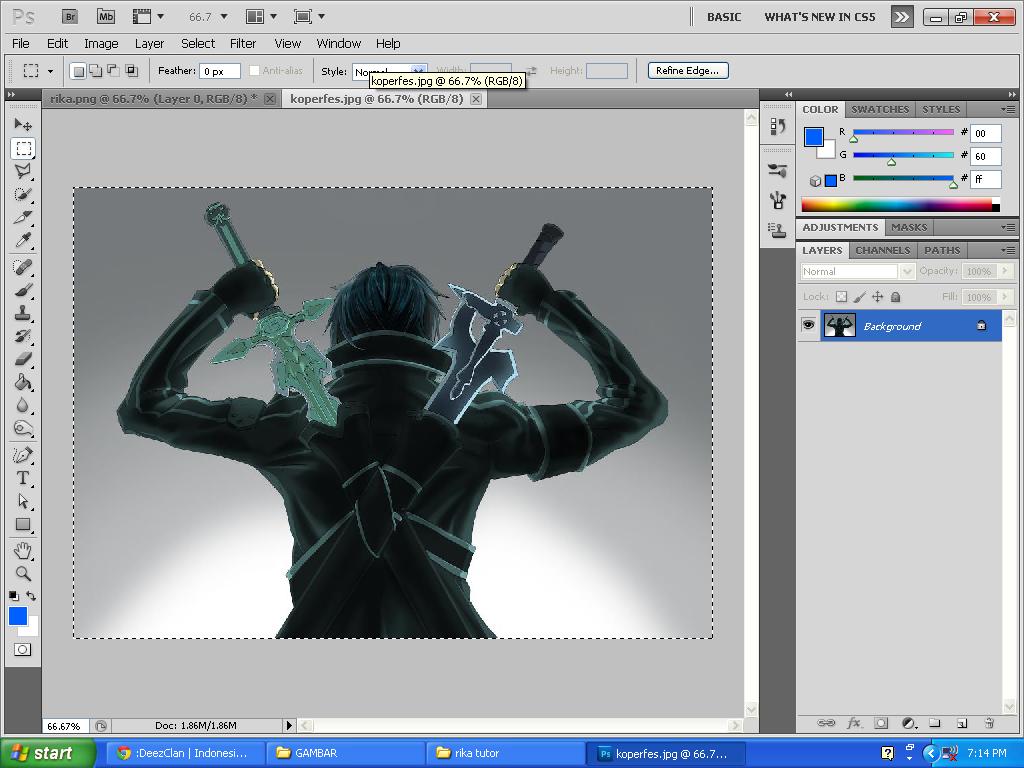Image resolution: width=1024 pixels, height=768 pixels.
Task: Select the Eyedropper tool
Action: pos(23,240)
